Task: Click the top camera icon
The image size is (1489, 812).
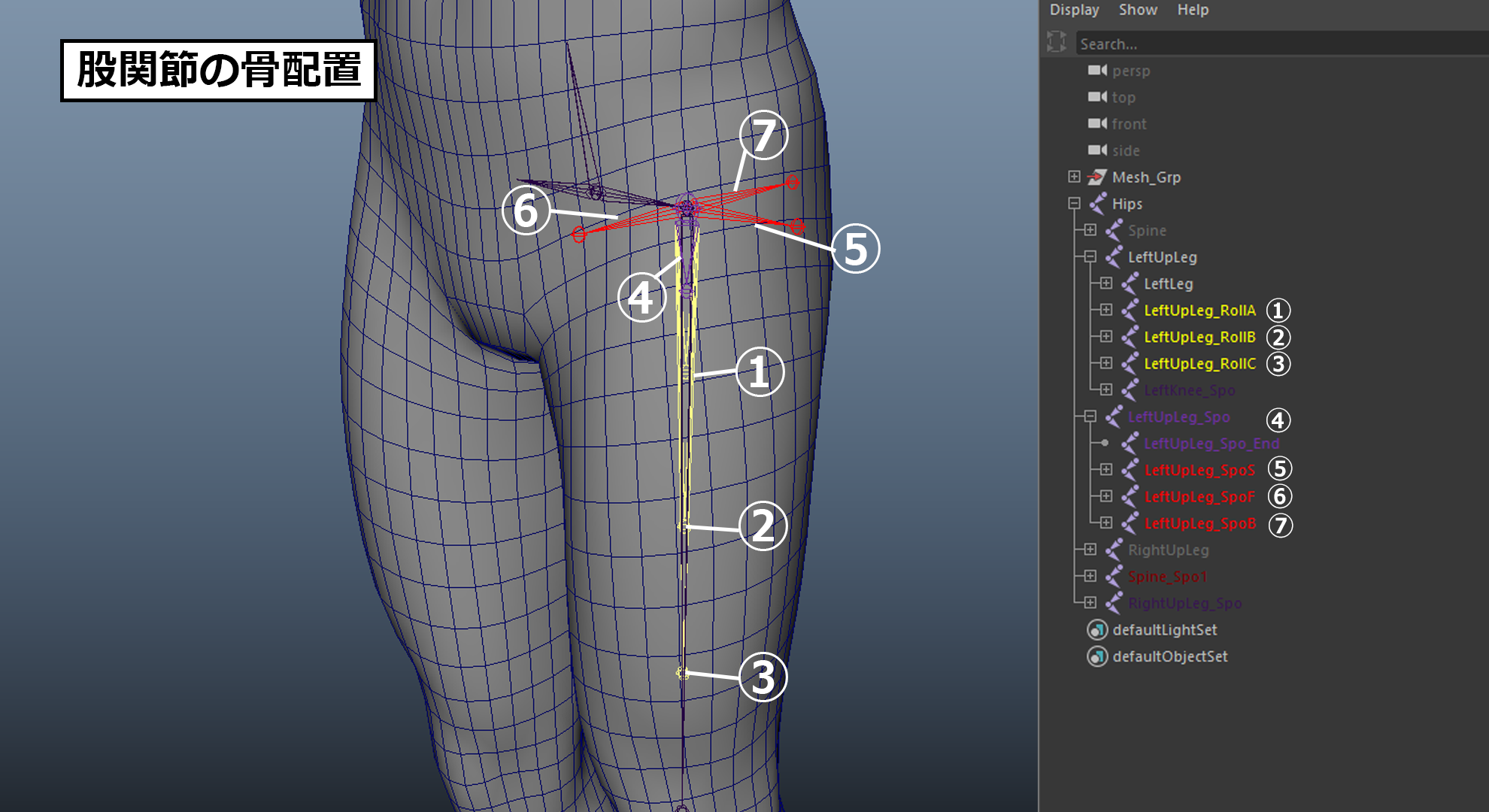Action: point(1097,97)
